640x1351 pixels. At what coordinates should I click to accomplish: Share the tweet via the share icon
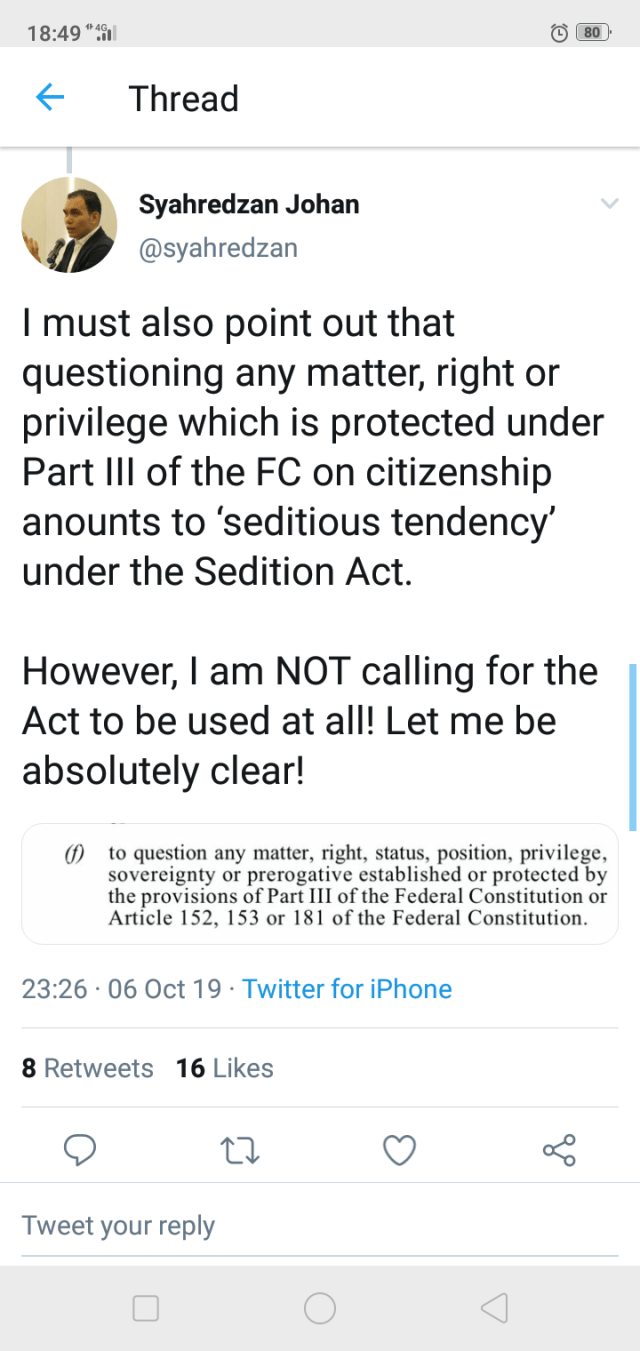(x=559, y=1150)
